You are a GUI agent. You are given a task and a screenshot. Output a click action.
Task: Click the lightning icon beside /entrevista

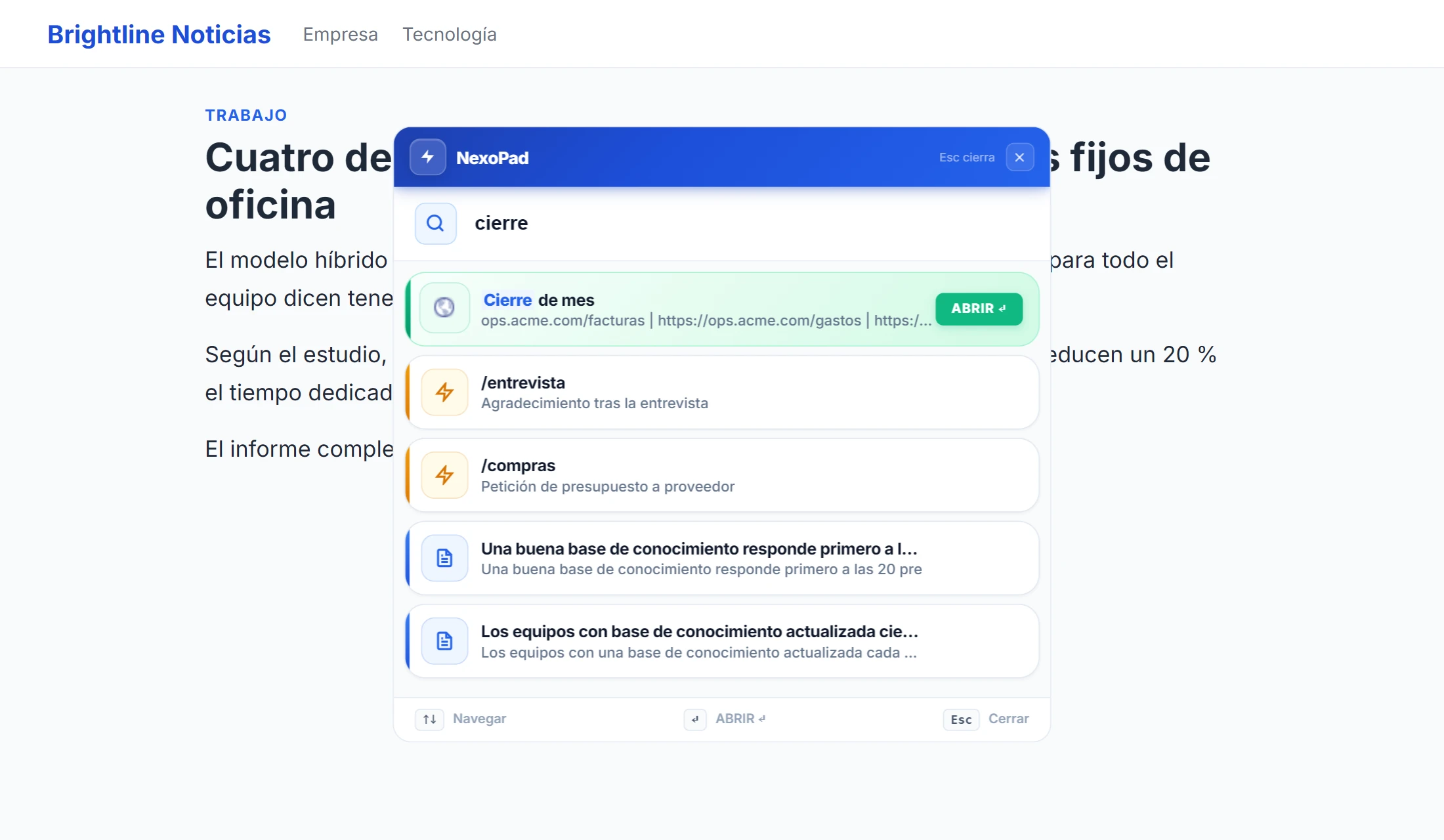444,392
